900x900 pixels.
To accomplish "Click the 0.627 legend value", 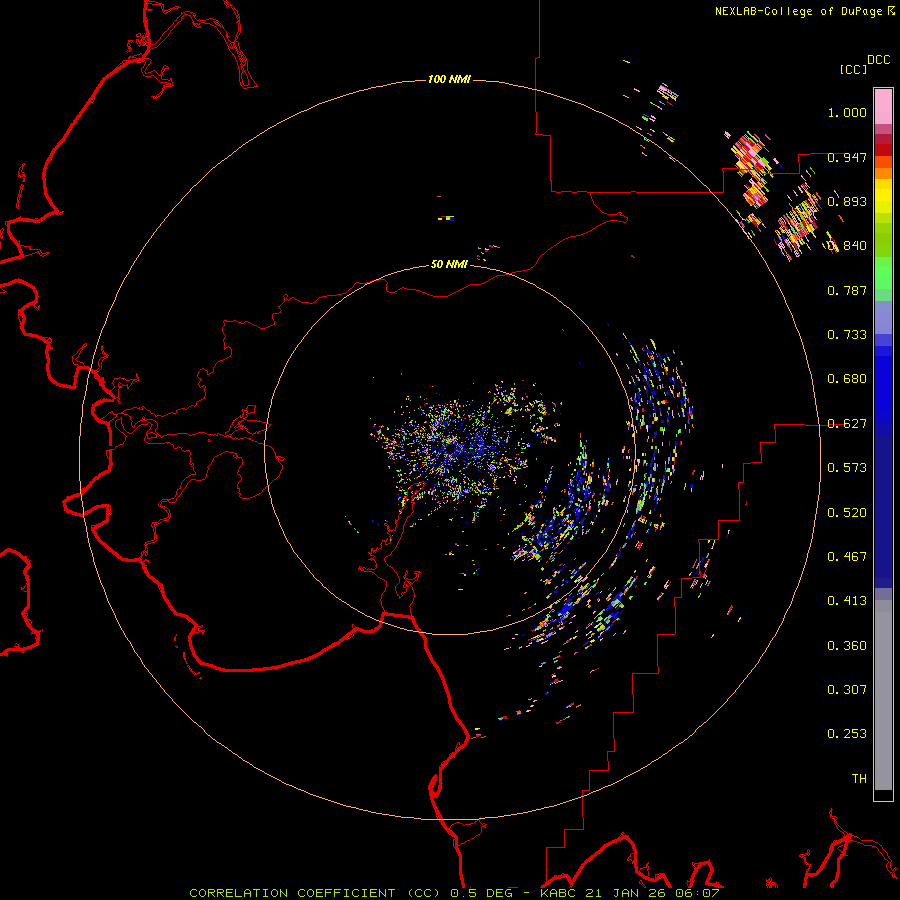I will pyautogui.click(x=847, y=424).
